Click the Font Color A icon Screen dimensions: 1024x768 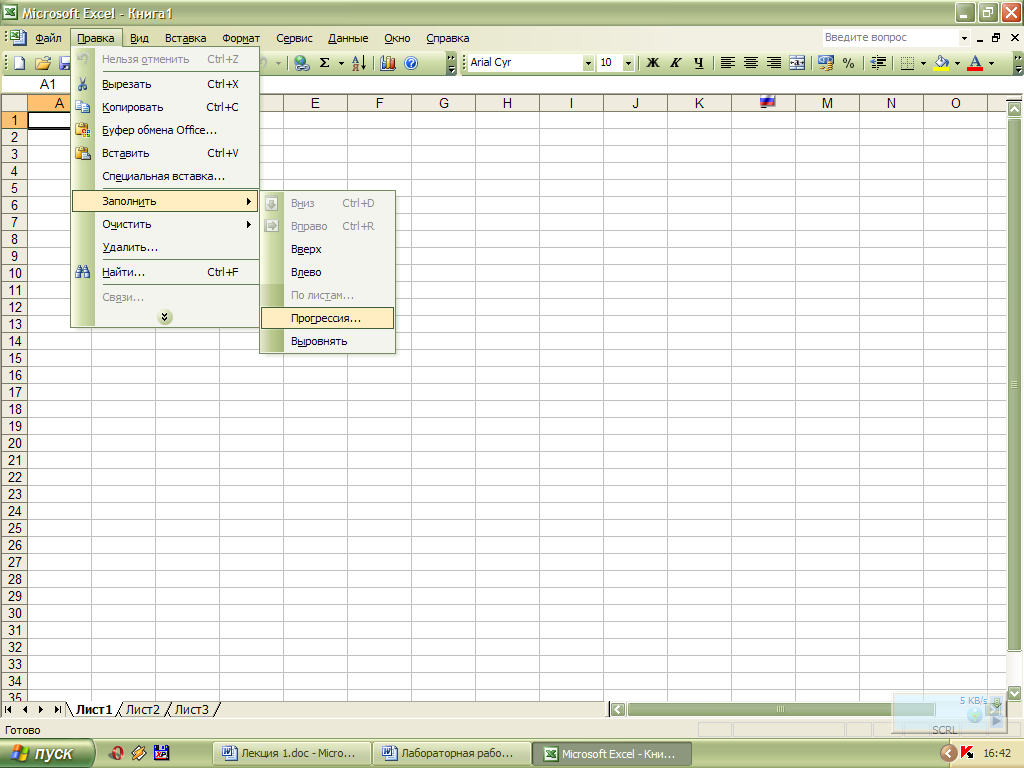(x=975, y=63)
